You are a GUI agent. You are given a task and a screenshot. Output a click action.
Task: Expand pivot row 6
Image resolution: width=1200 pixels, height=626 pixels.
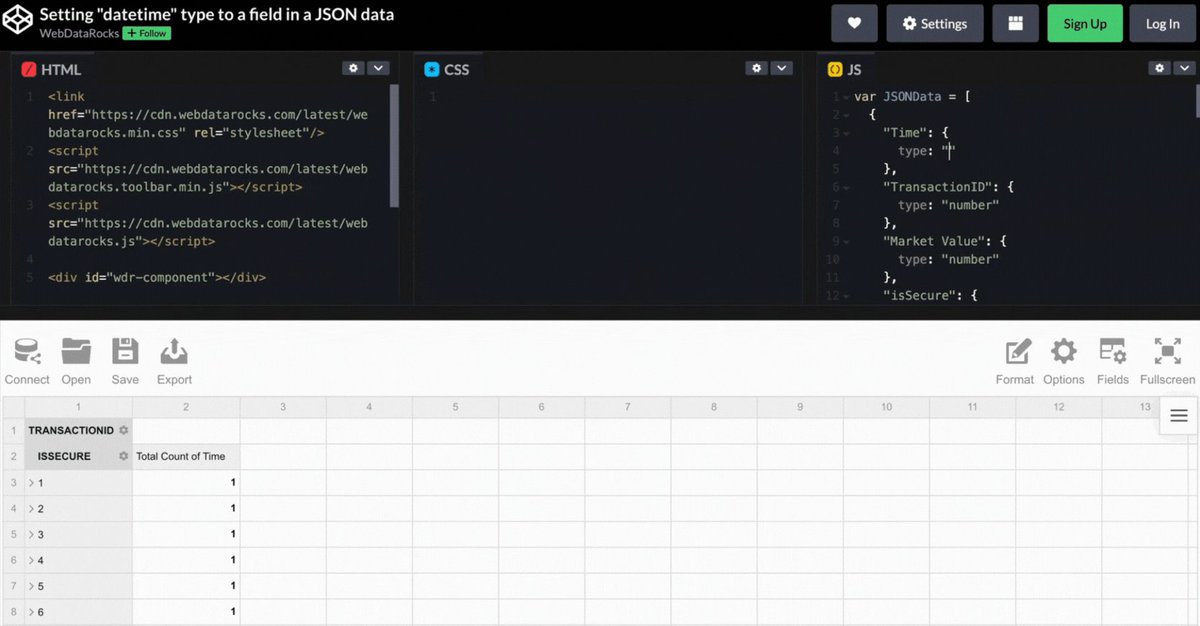click(x=31, y=612)
